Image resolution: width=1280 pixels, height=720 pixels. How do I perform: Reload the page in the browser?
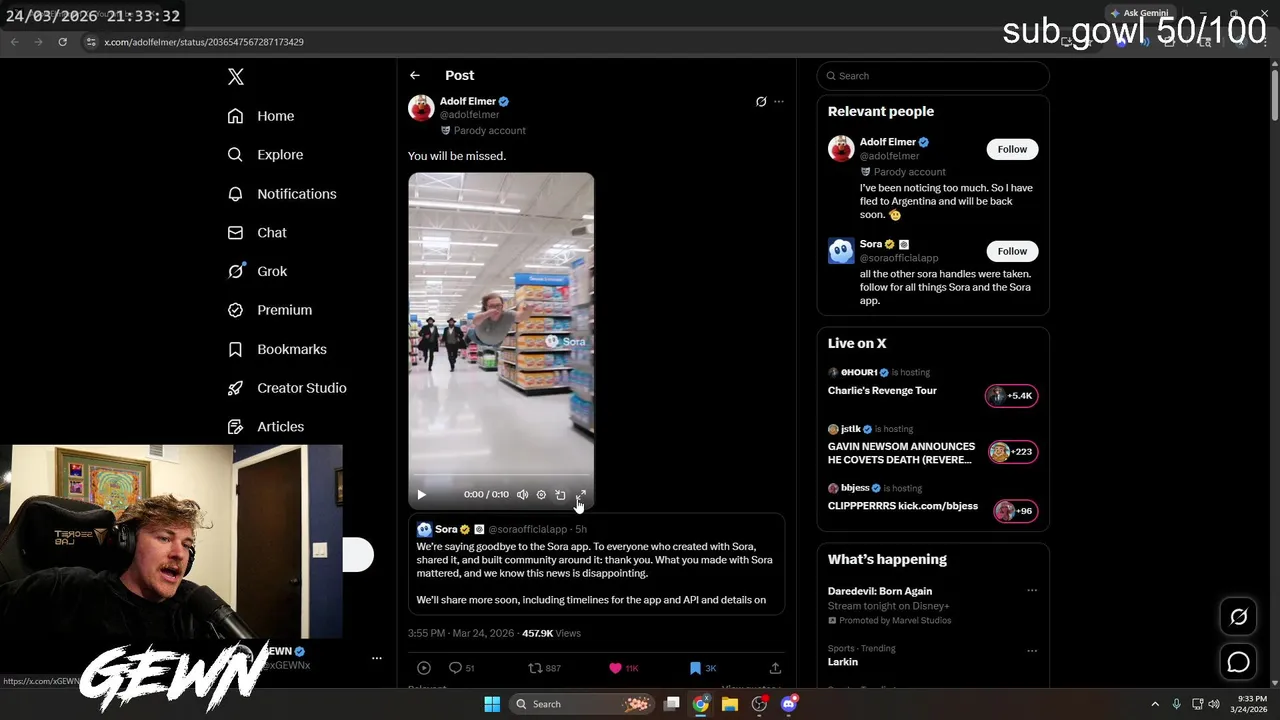pyautogui.click(x=62, y=42)
